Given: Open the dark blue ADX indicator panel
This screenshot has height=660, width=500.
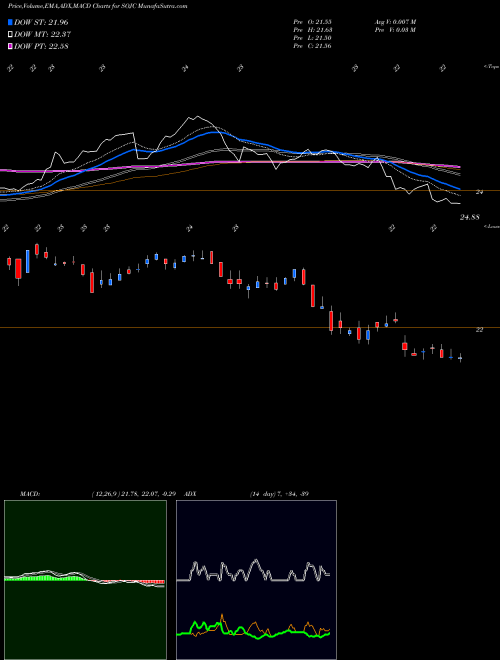Looking at the screenshot, I should [x=256, y=580].
